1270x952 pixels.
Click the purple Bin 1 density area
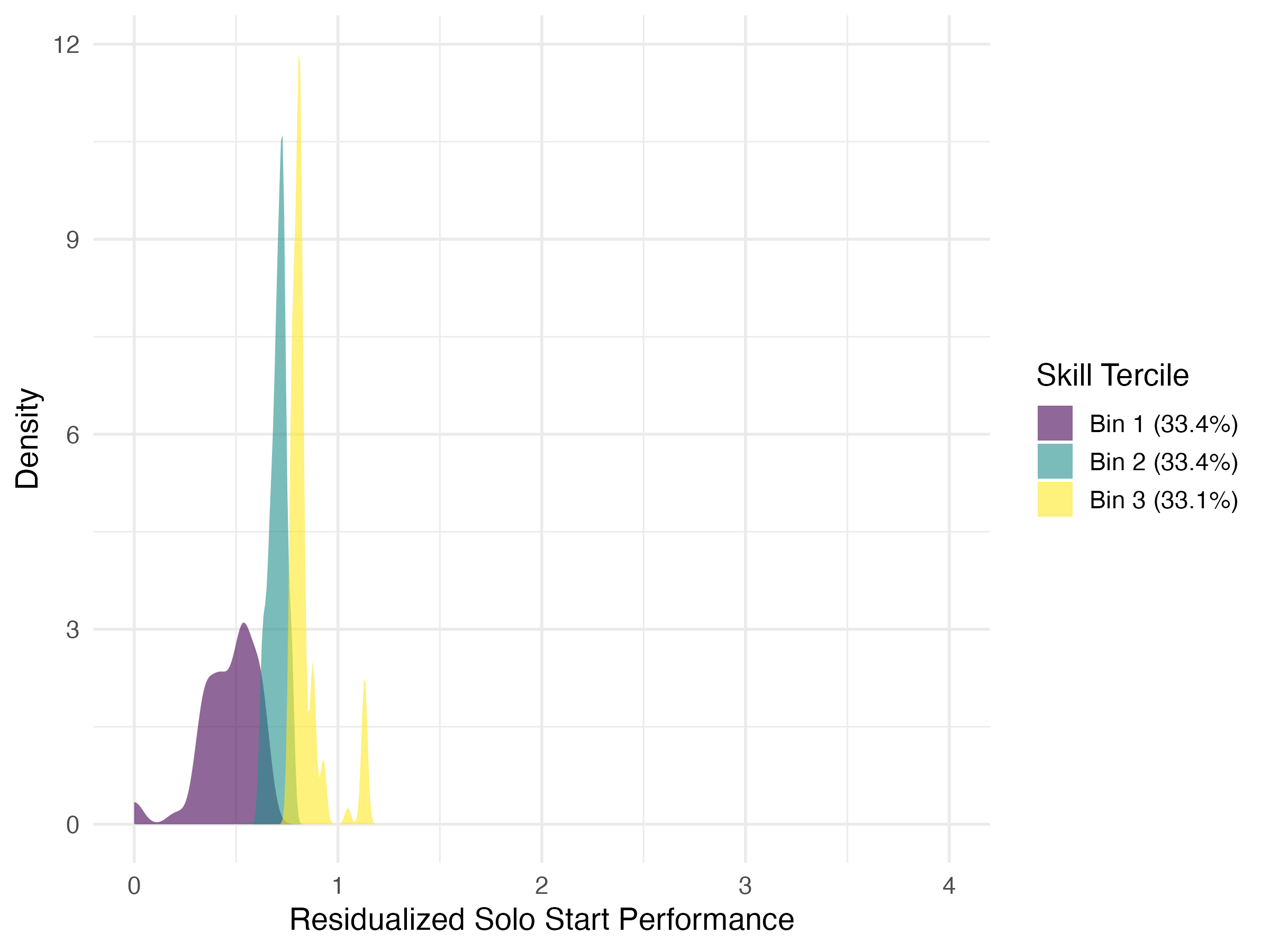coord(224,746)
